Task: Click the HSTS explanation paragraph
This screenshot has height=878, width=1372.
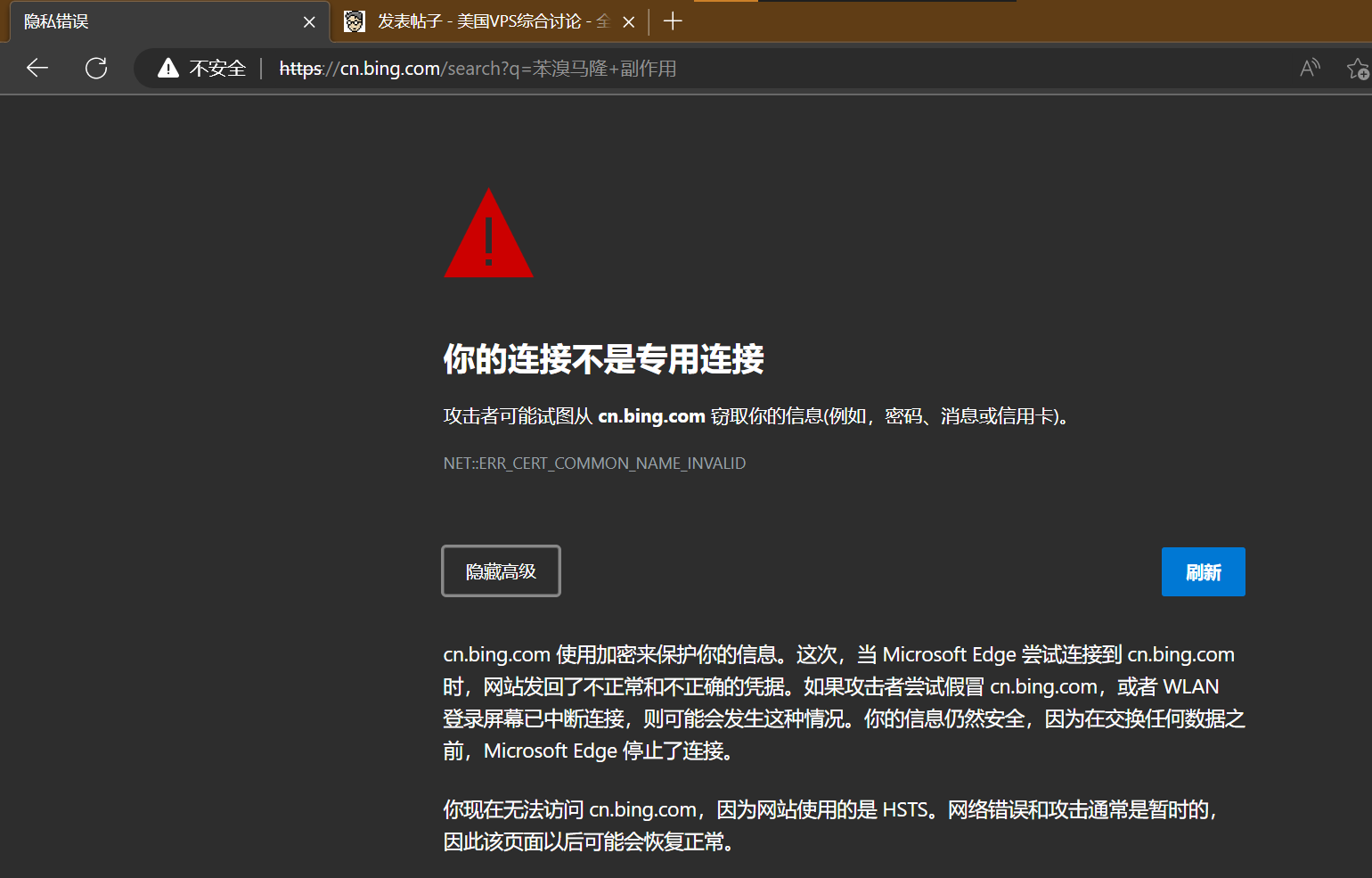Action: [x=829, y=825]
